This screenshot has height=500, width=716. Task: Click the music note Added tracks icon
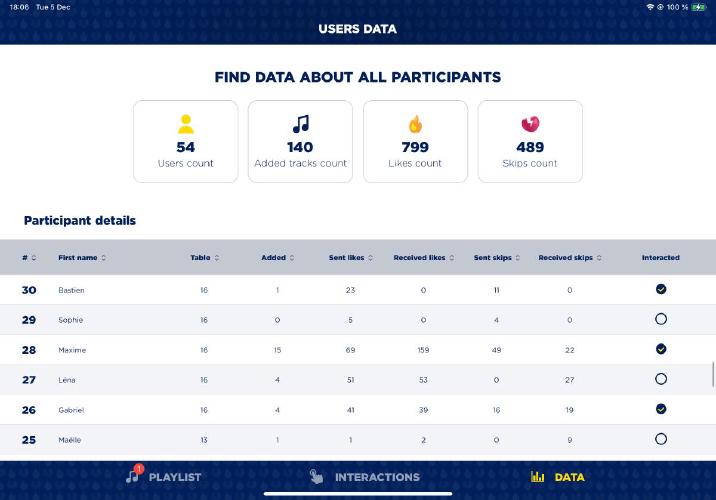[x=300, y=124]
